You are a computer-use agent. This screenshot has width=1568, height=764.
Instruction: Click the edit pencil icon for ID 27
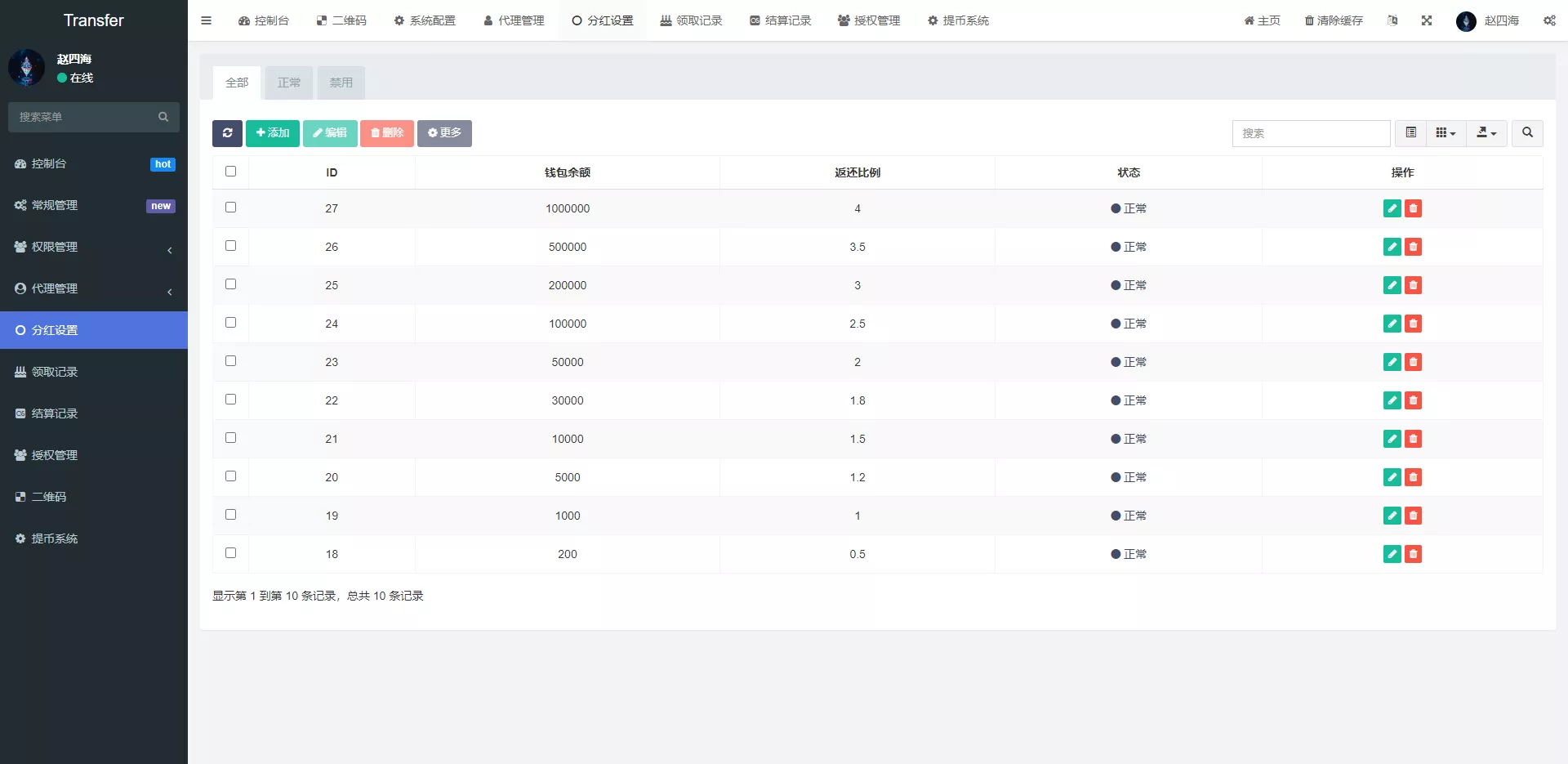pos(1392,208)
